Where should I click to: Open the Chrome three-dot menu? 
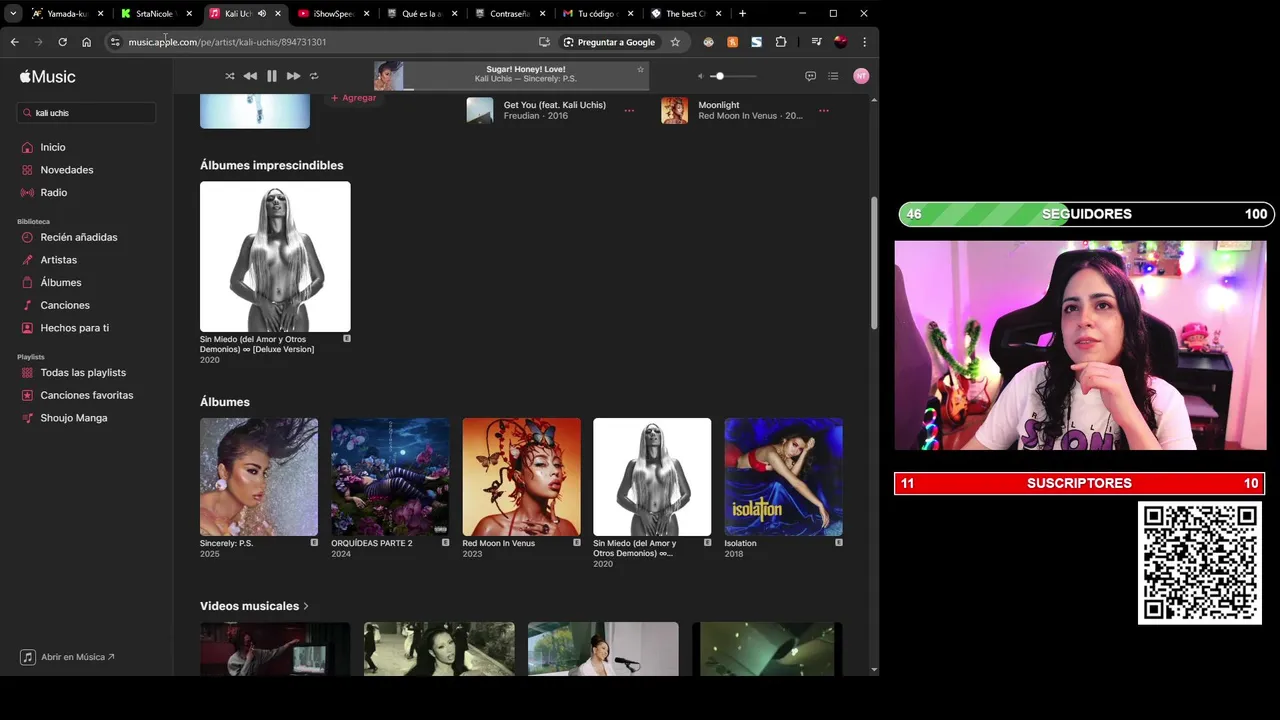click(x=864, y=42)
